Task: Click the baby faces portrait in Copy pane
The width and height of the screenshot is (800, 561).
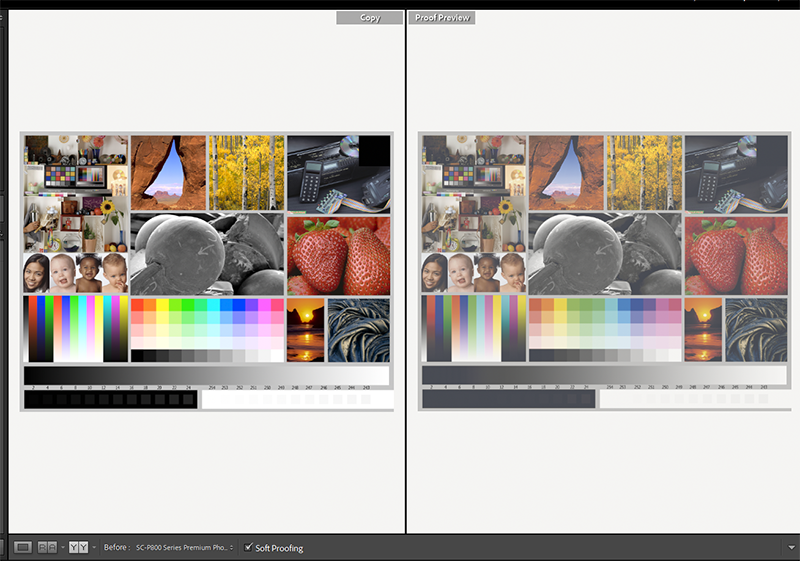Action: click(76, 272)
